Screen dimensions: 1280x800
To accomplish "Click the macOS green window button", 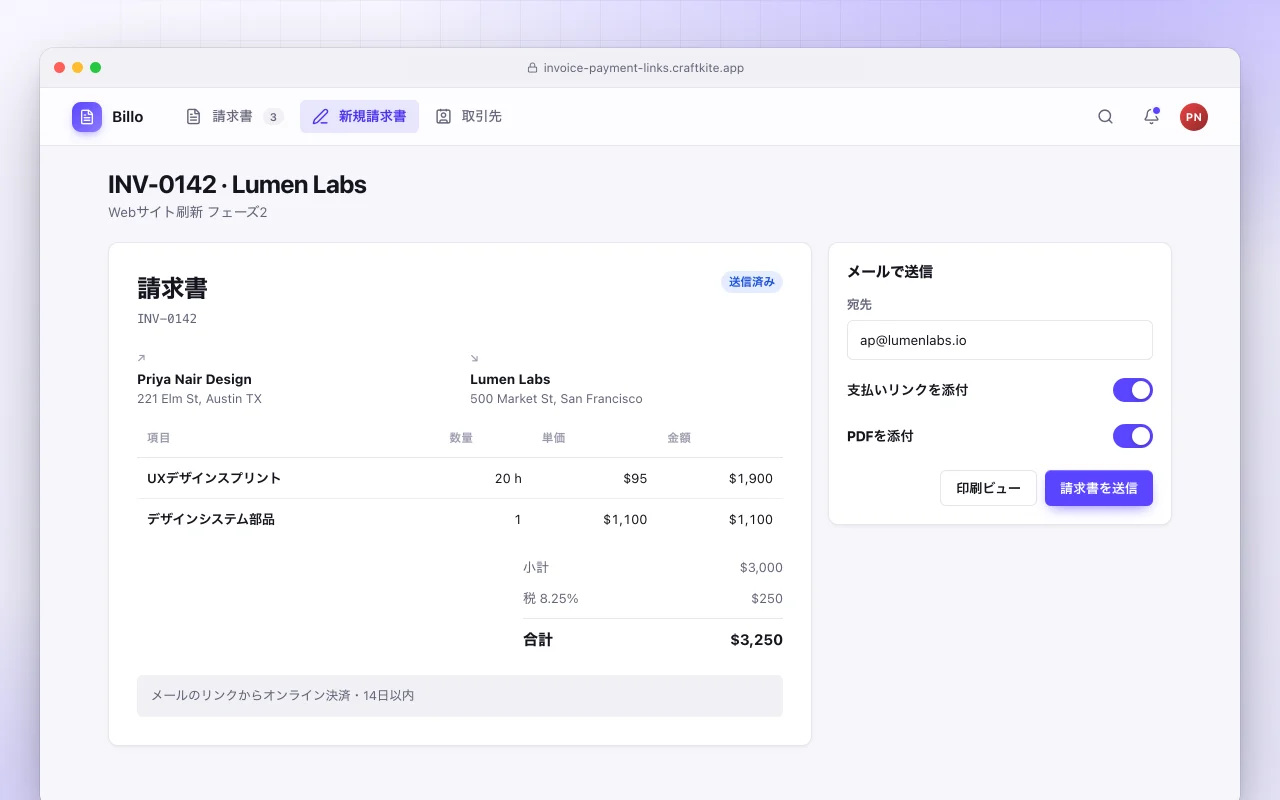I will point(95,67).
